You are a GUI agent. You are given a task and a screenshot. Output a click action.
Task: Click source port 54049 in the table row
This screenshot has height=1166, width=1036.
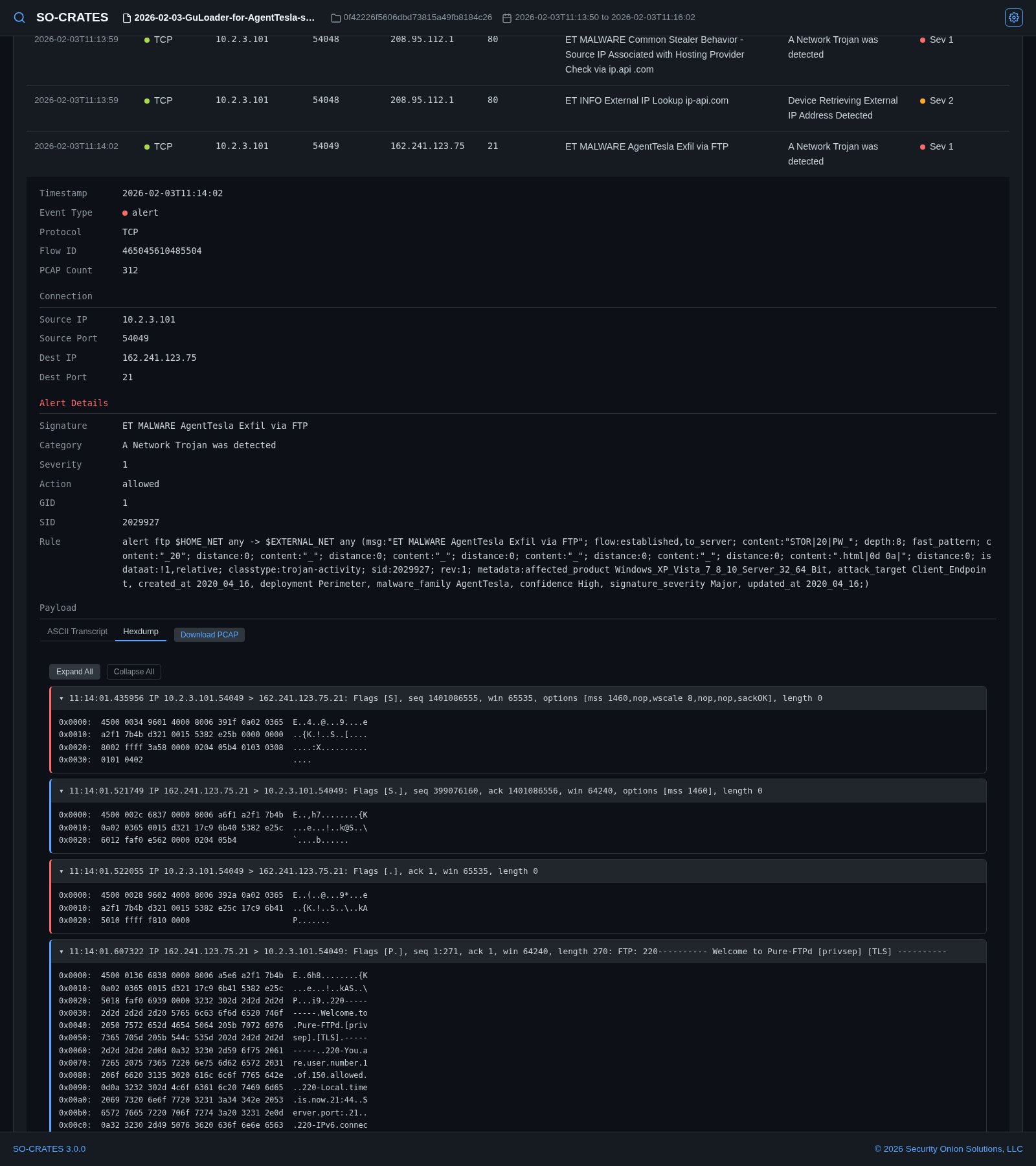(326, 146)
